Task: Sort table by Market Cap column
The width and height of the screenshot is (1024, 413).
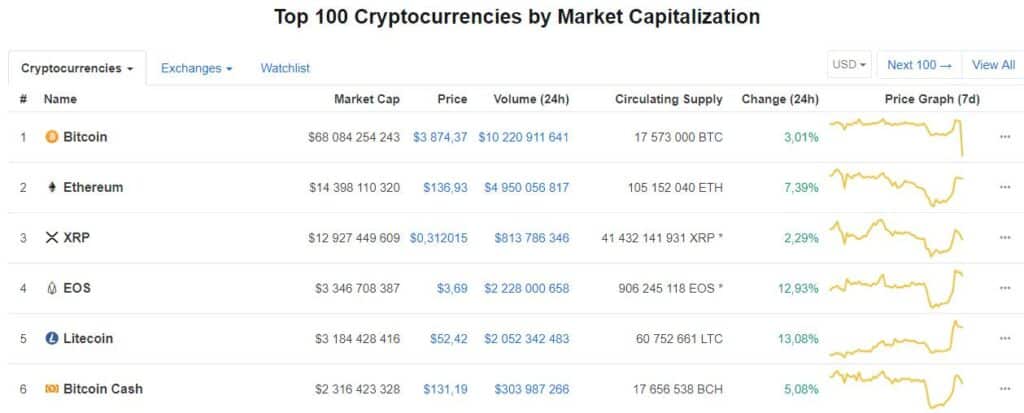Action: pyautogui.click(x=367, y=99)
